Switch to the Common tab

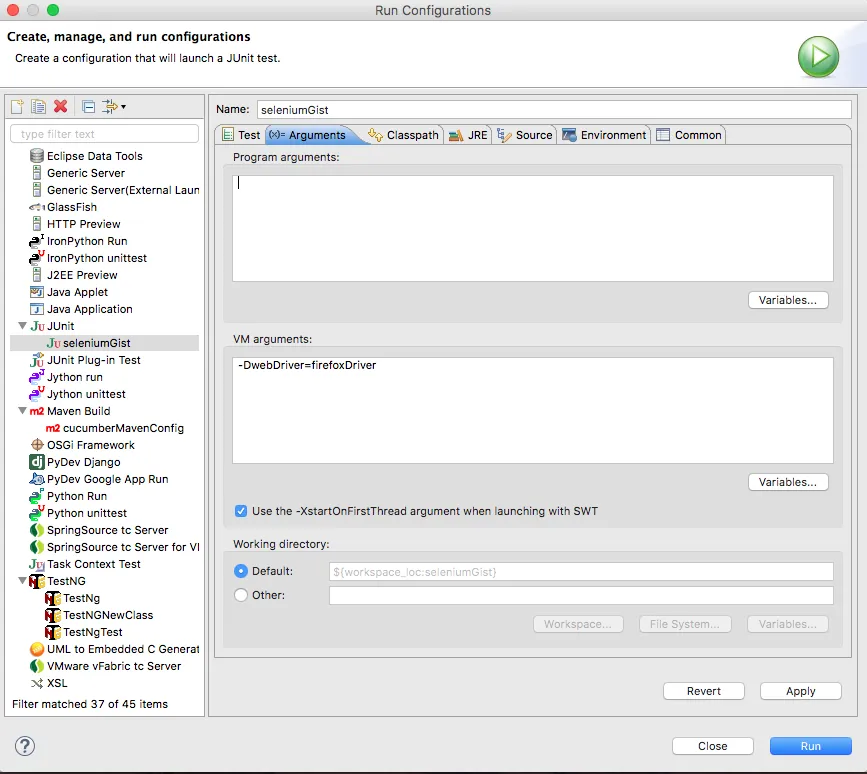point(689,135)
